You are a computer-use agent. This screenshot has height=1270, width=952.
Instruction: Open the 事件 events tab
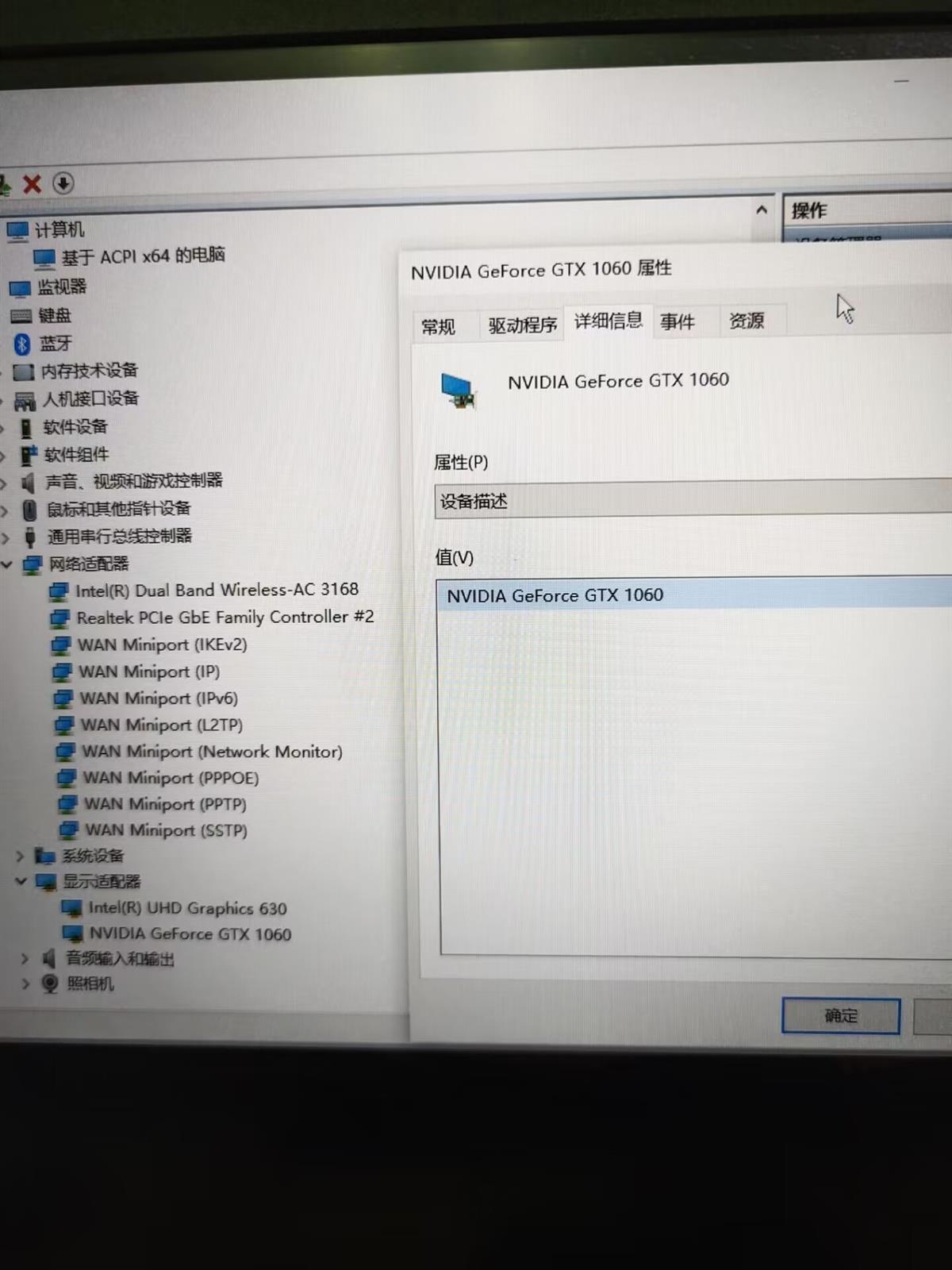click(x=677, y=321)
